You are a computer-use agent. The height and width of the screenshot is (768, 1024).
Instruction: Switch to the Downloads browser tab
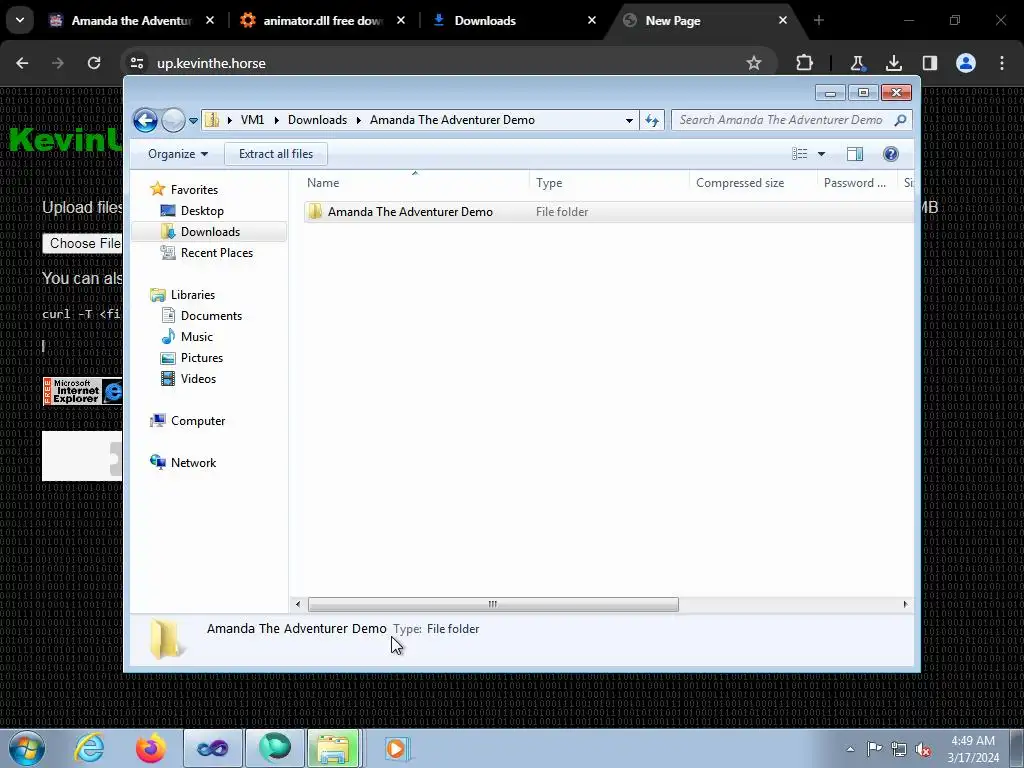(513, 21)
